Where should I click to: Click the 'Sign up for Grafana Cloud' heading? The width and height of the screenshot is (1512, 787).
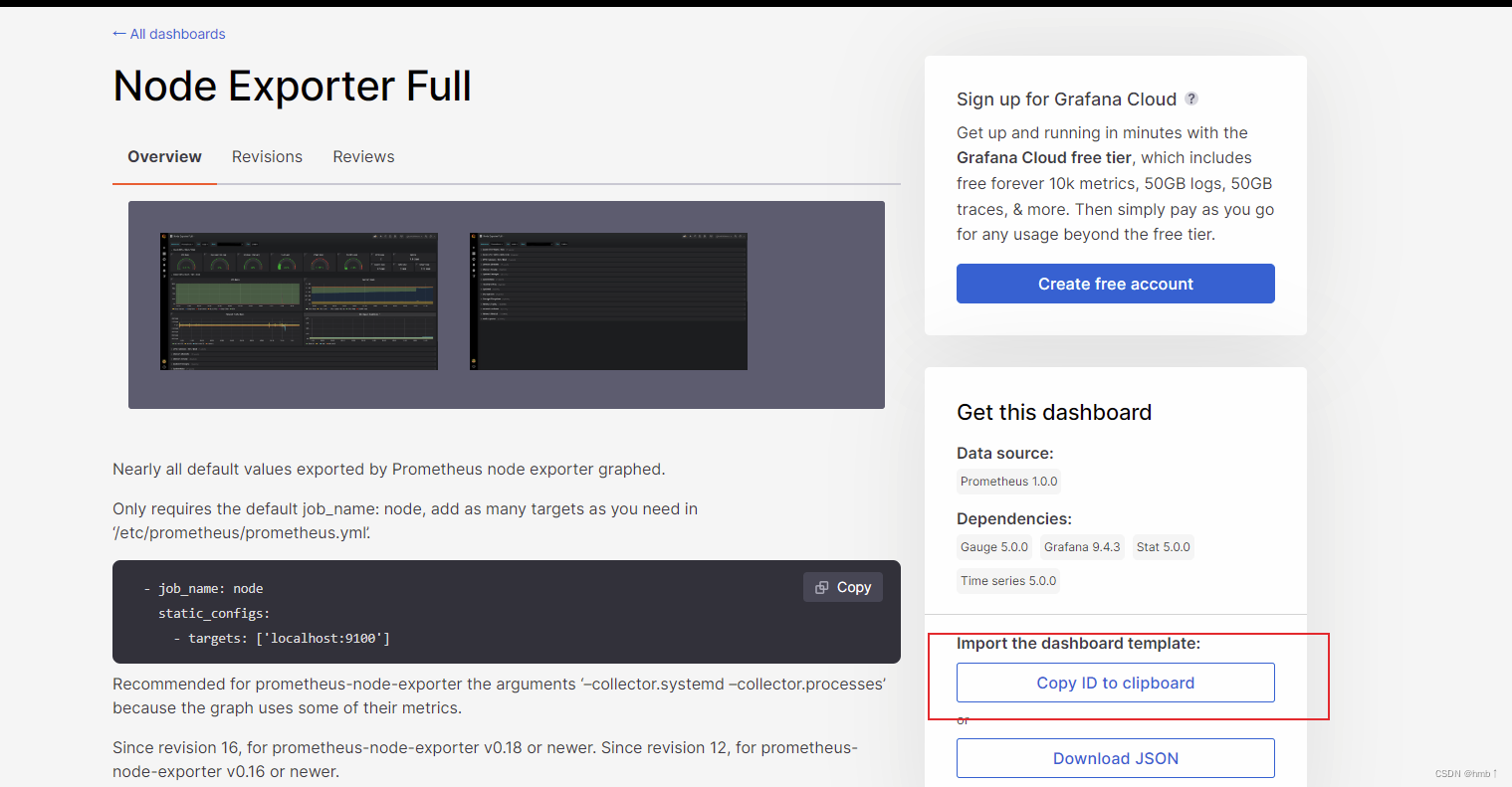(1066, 99)
